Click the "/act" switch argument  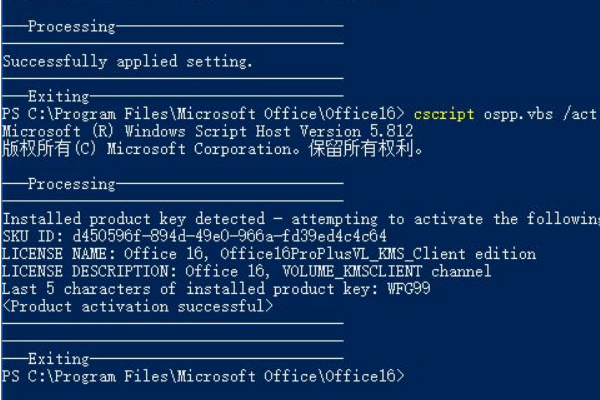581,114
